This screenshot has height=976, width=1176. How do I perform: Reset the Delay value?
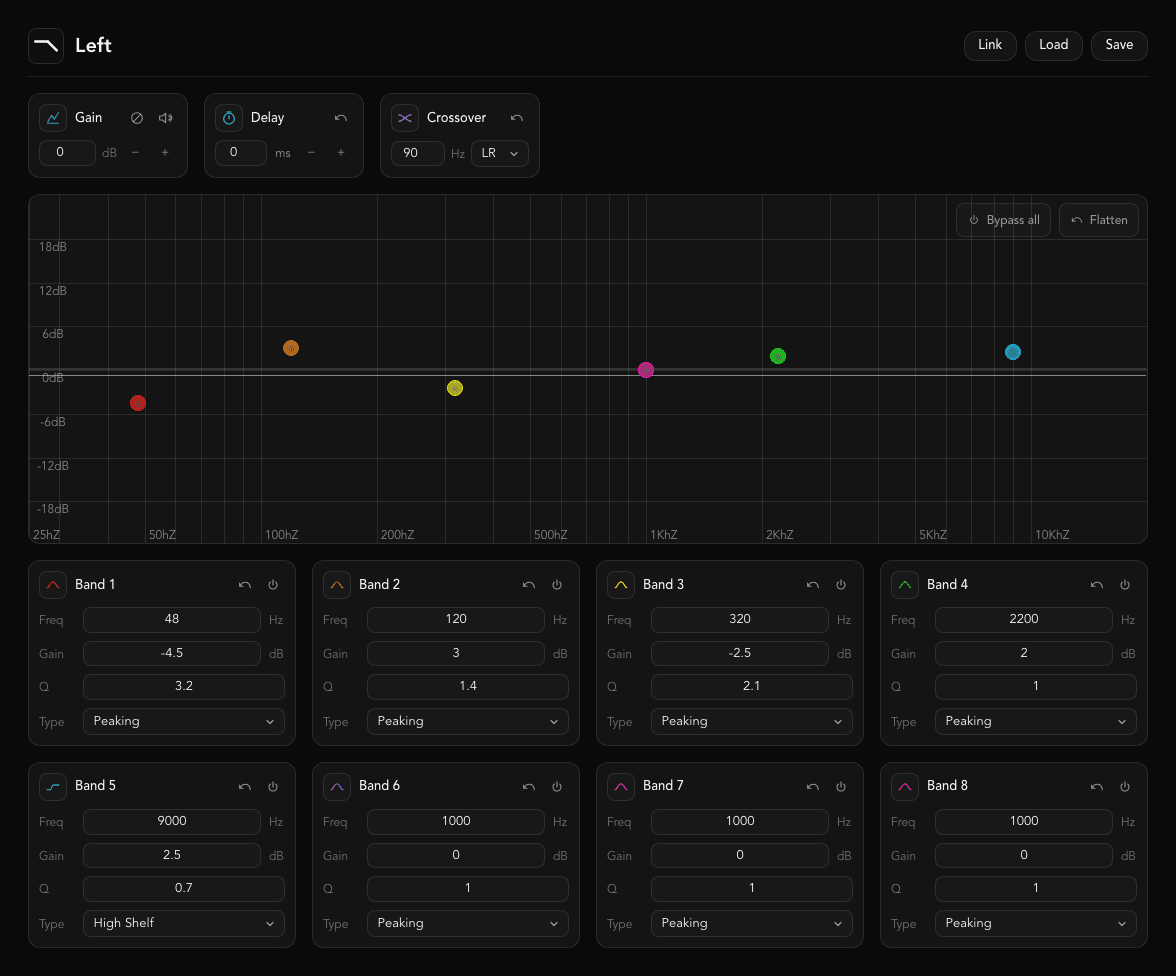pos(340,118)
